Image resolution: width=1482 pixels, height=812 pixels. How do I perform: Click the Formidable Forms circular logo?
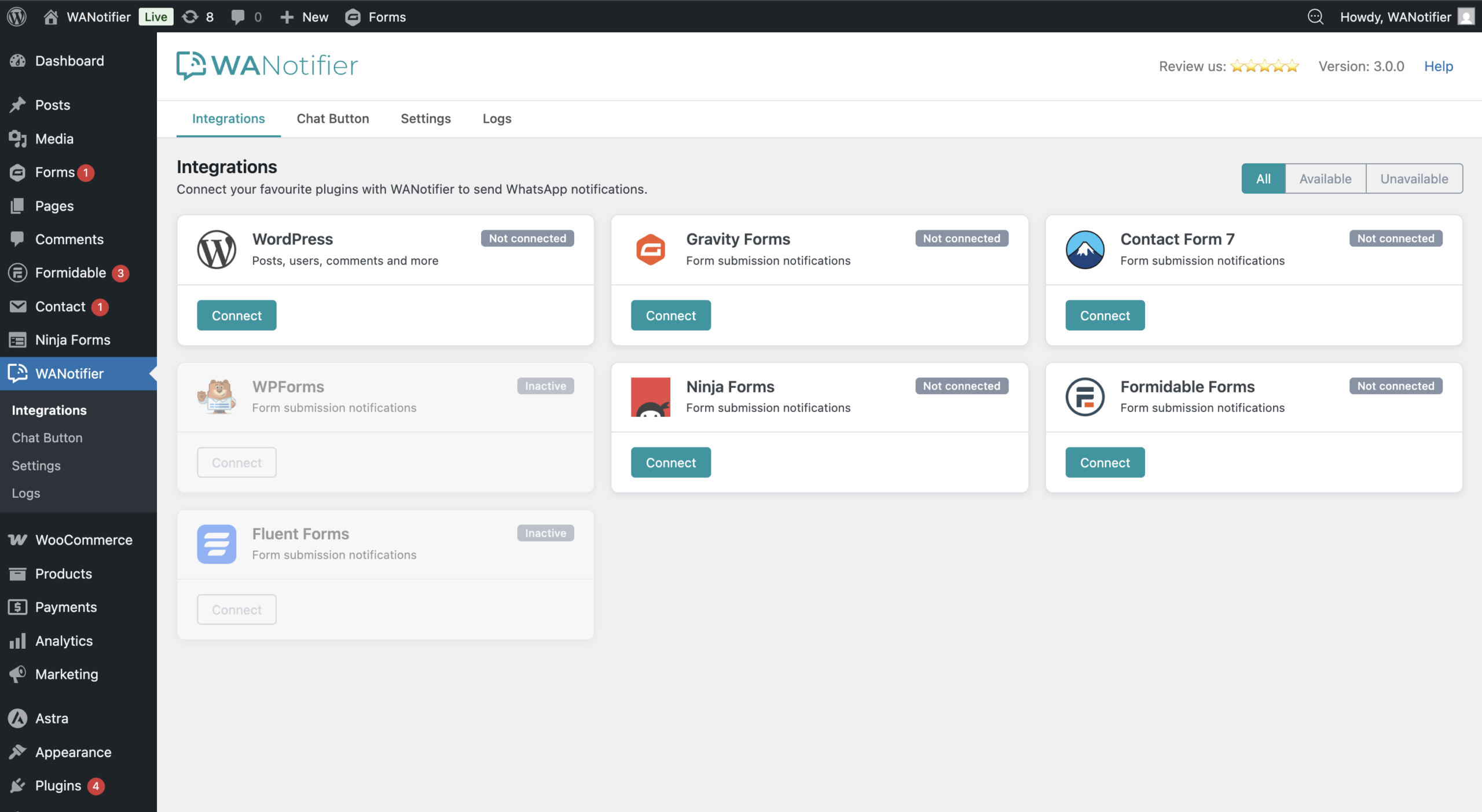click(x=1084, y=397)
